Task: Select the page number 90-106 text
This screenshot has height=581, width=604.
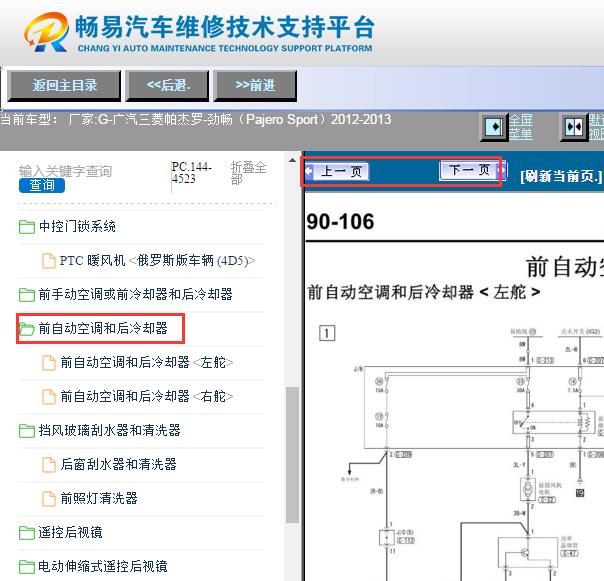Action: point(340,222)
